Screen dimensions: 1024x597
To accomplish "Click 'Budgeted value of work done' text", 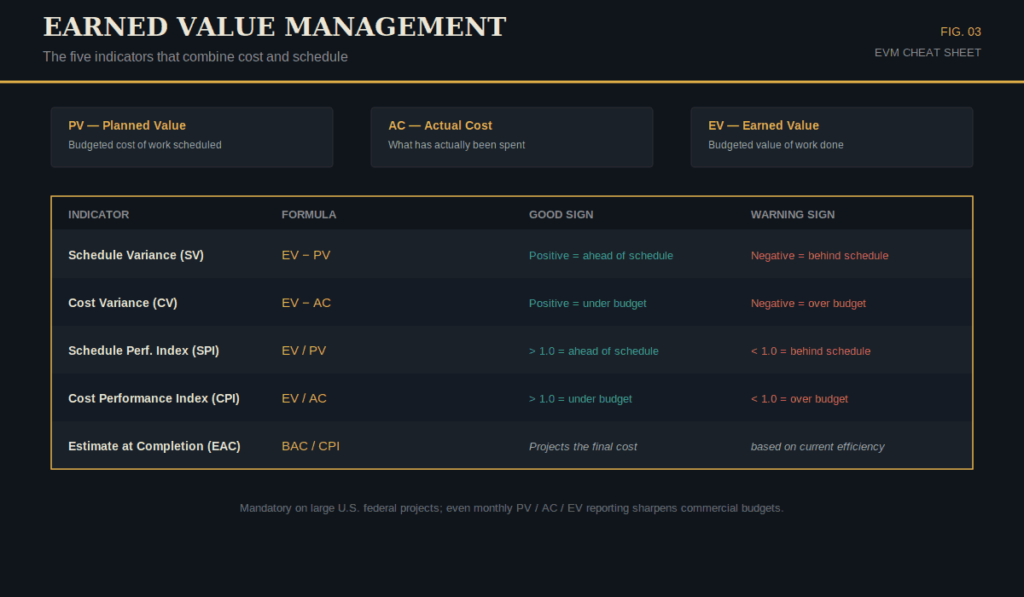I will (776, 145).
